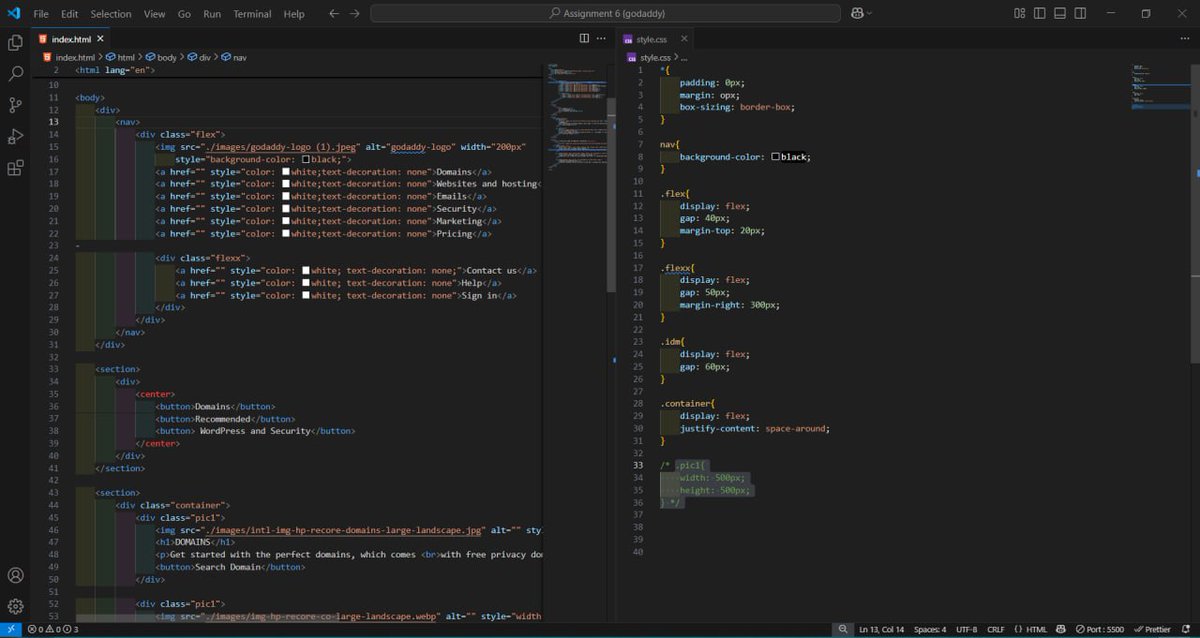
Task: Change language mode via HTML
Action: [x=1037, y=630]
